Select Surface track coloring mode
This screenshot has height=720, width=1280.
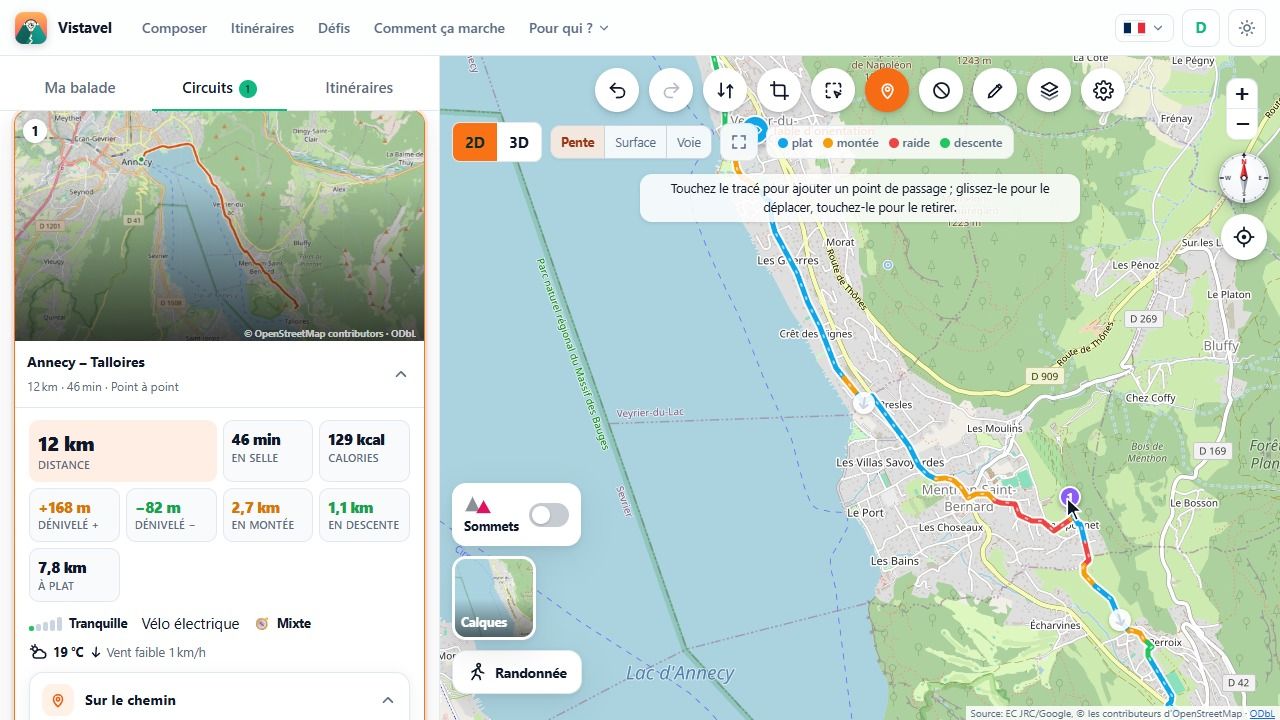pyautogui.click(x=635, y=142)
